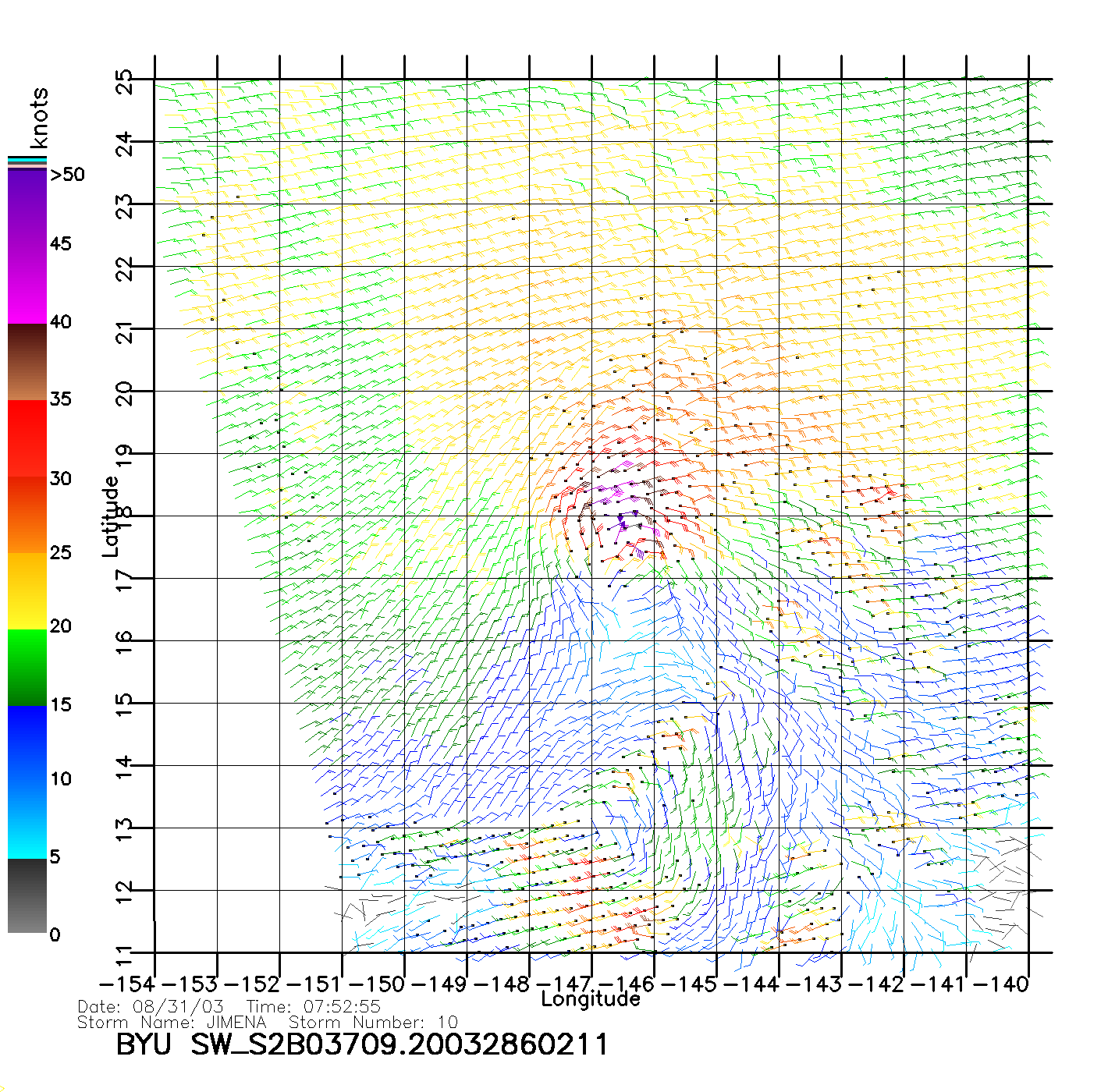Click the Time 07:52:55 text

coord(314,1007)
